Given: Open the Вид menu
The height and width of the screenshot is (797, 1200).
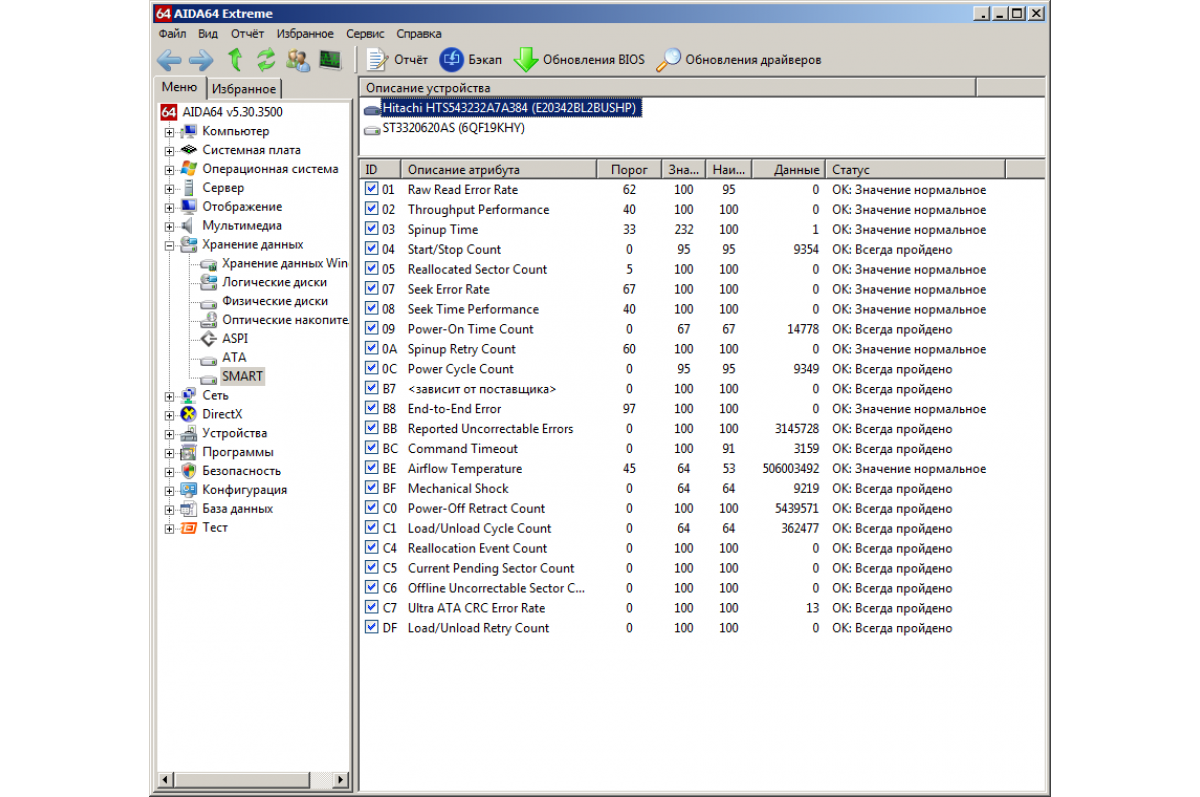Looking at the screenshot, I should coord(208,33).
